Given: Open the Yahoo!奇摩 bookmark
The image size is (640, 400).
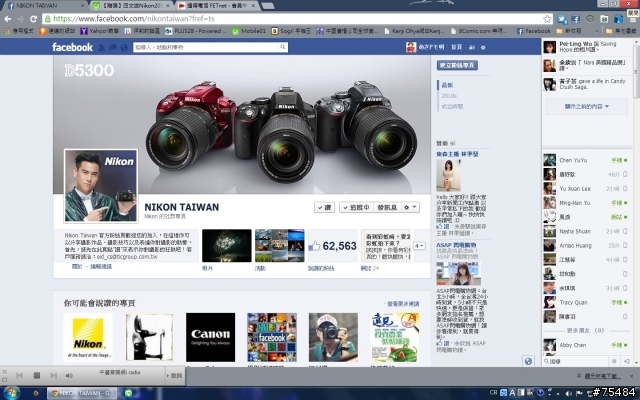Looking at the screenshot, I should pyautogui.click(x=99, y=31).
